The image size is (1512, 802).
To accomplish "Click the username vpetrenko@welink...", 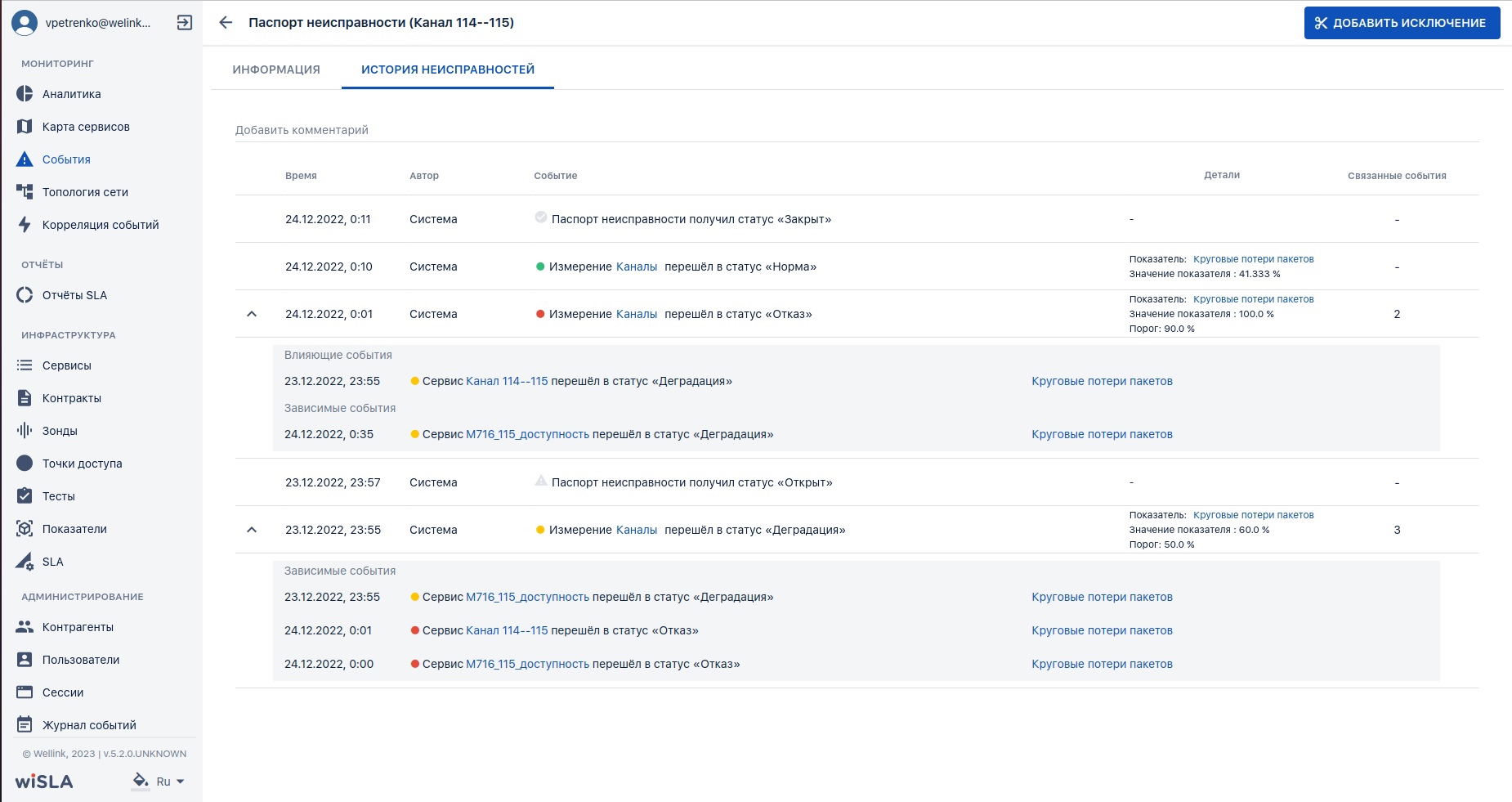I will pos(98,23).
